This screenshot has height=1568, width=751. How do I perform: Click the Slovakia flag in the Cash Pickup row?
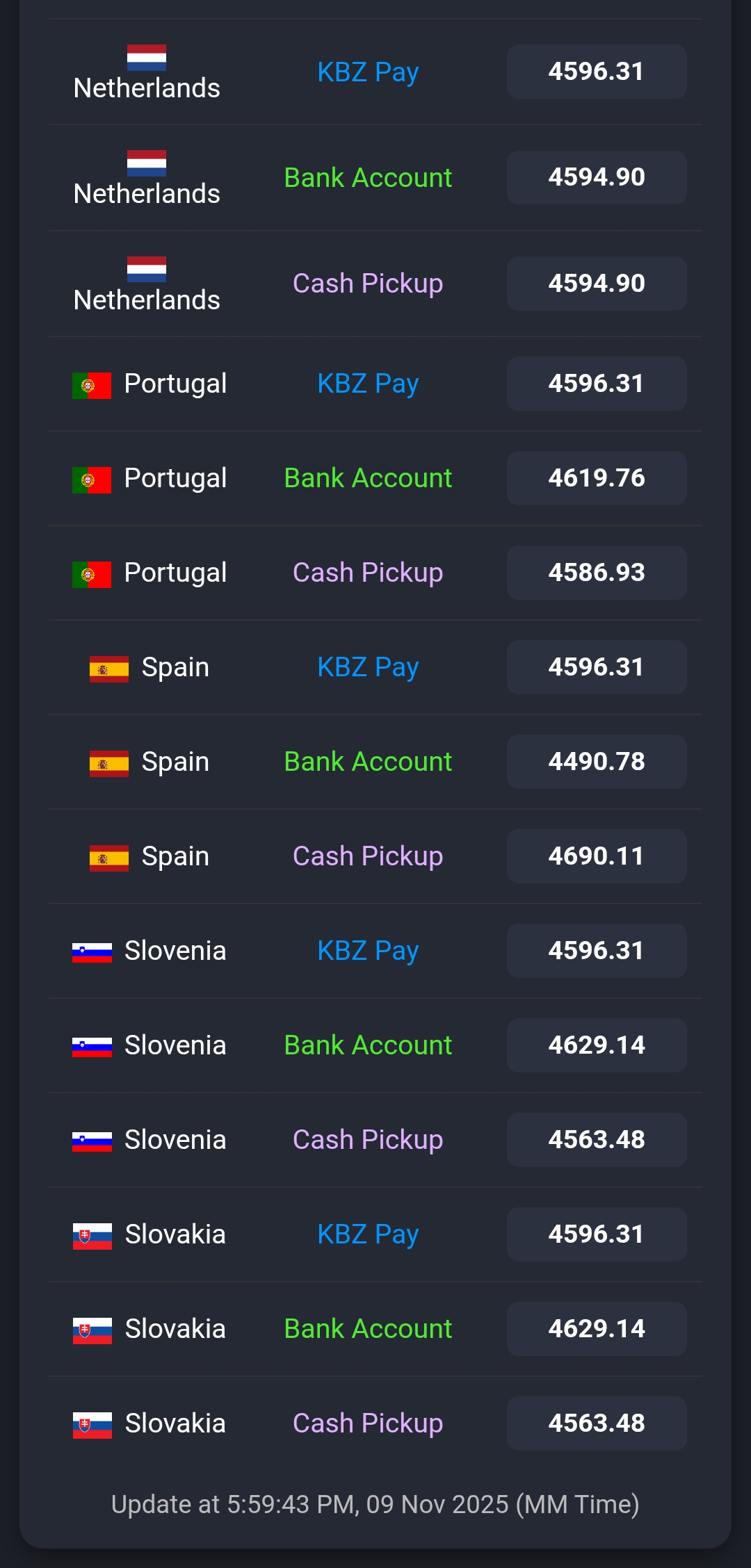pyautogui.click(x=92, y=1425)
